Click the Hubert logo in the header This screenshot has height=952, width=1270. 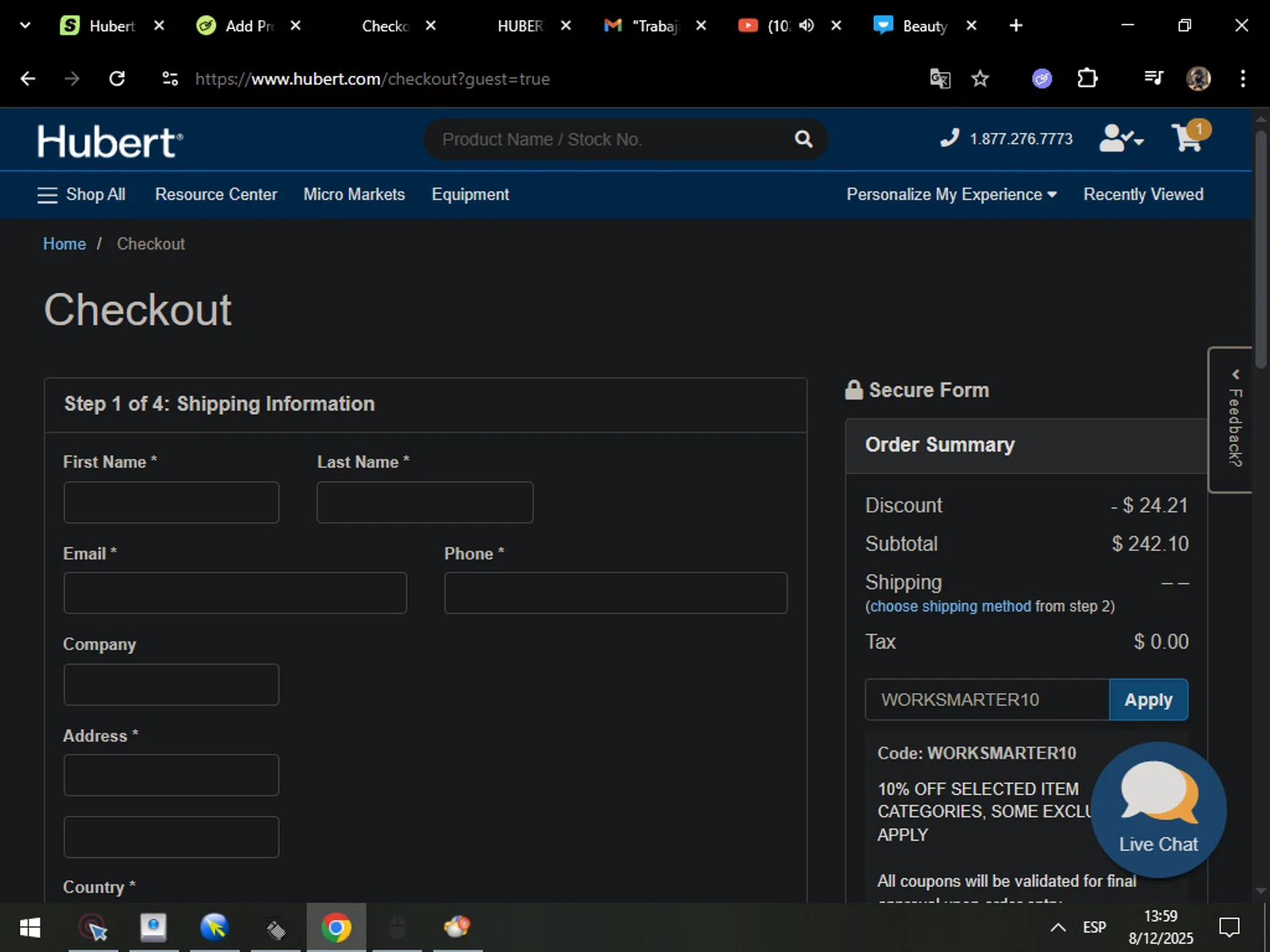(110, 140)
